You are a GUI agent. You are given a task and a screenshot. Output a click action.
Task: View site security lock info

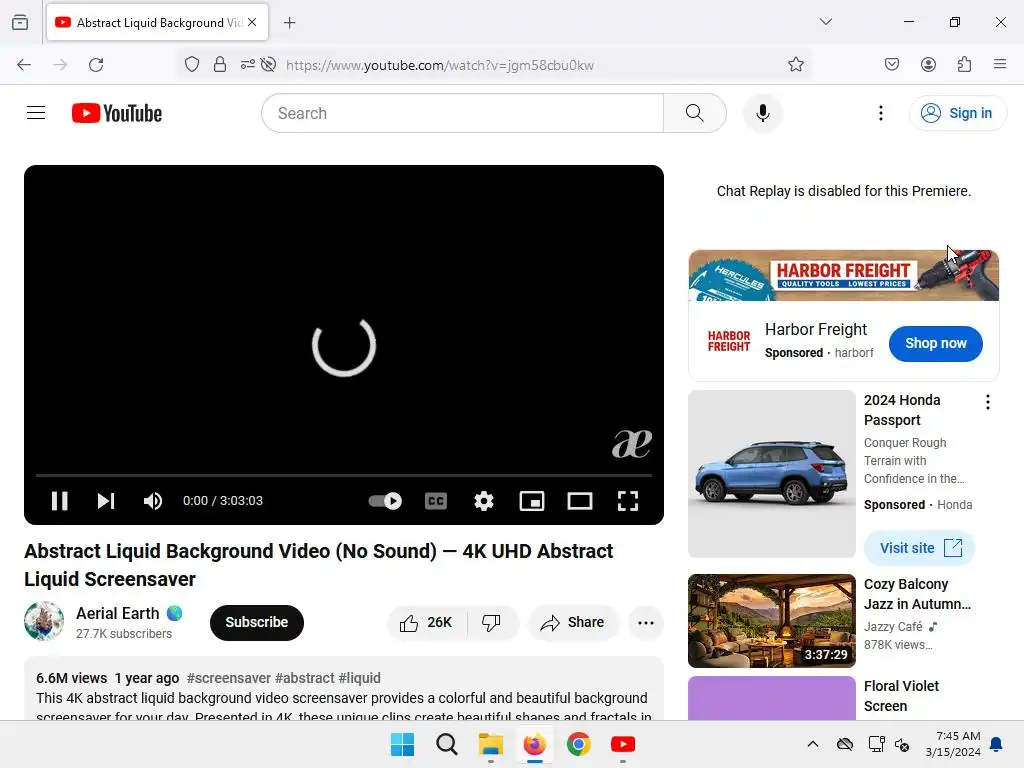coord(220,65)
